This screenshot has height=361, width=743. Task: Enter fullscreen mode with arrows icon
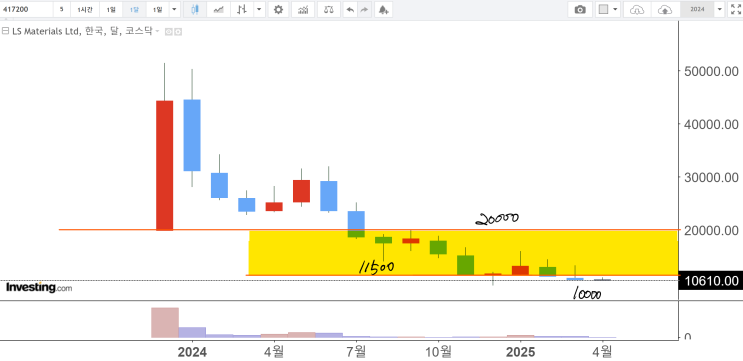point(735,9)
